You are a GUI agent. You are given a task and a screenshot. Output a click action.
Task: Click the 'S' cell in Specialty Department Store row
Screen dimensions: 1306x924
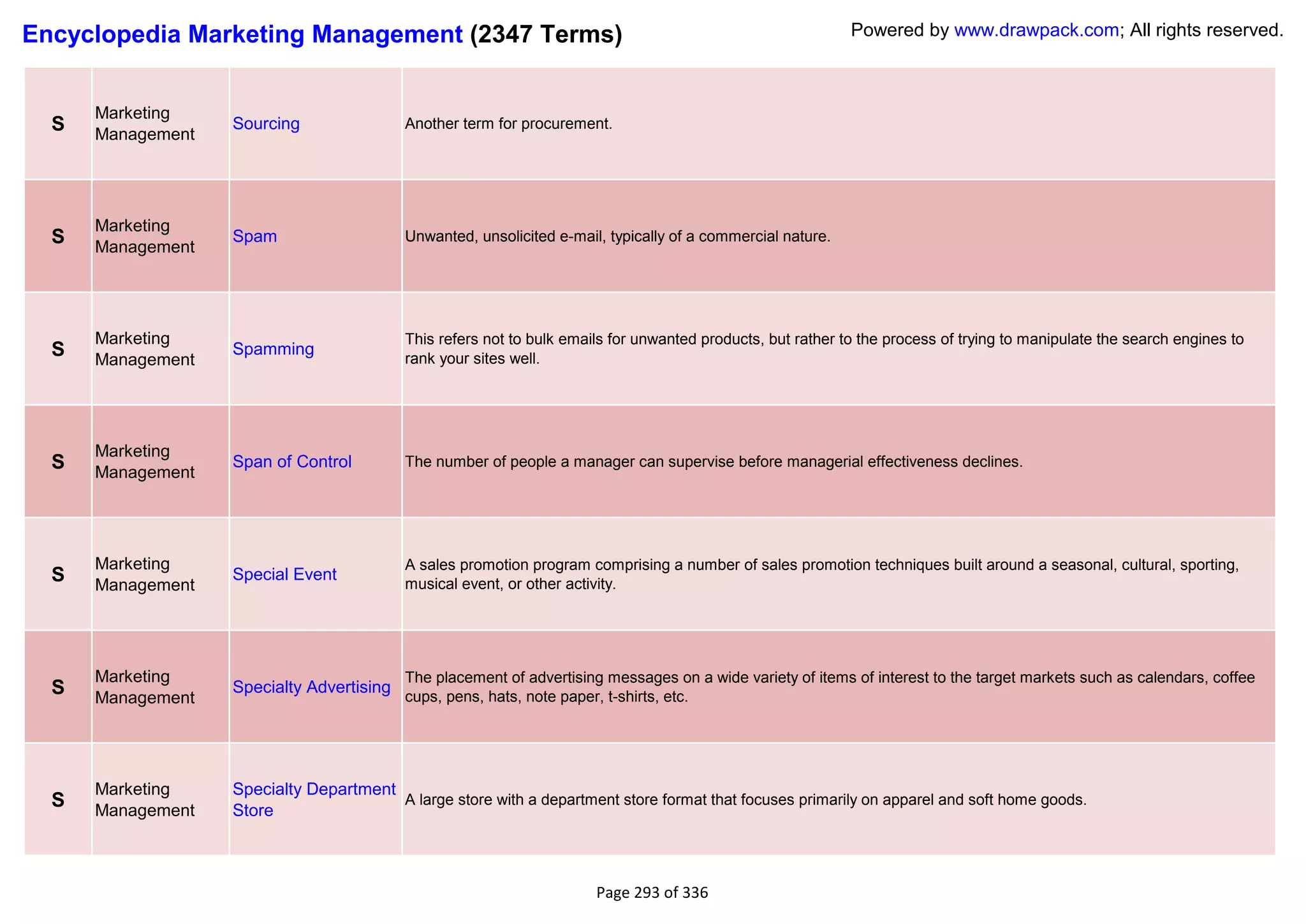click(58, 800)
